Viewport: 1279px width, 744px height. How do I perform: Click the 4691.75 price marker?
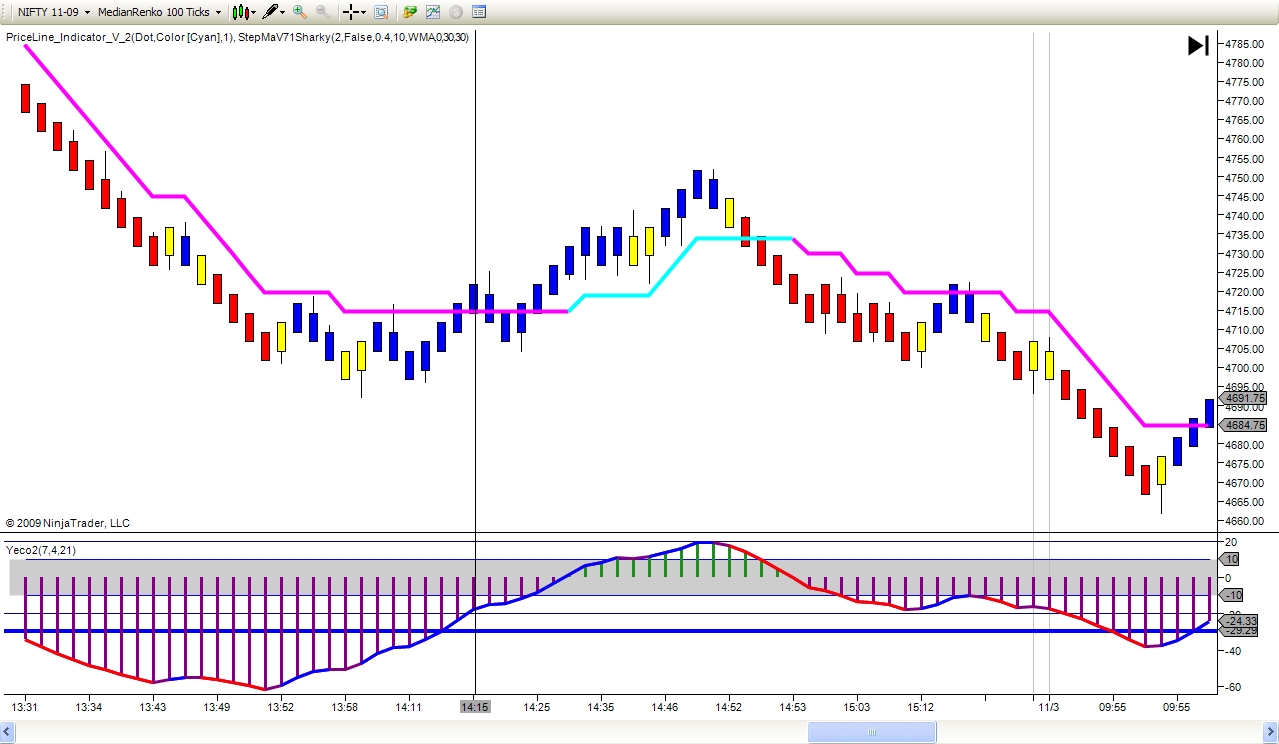1244,398
